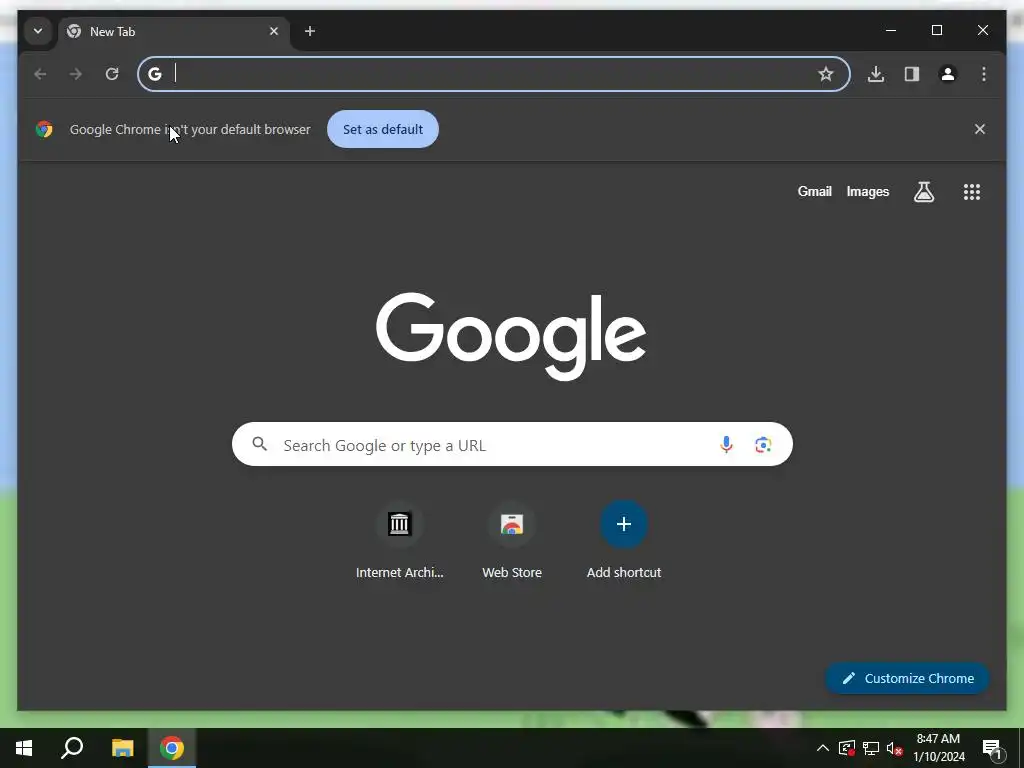Click the Chrome icon on the taskbar
The width and height of the screenshot is (1024, 768).
coord(172,748)
